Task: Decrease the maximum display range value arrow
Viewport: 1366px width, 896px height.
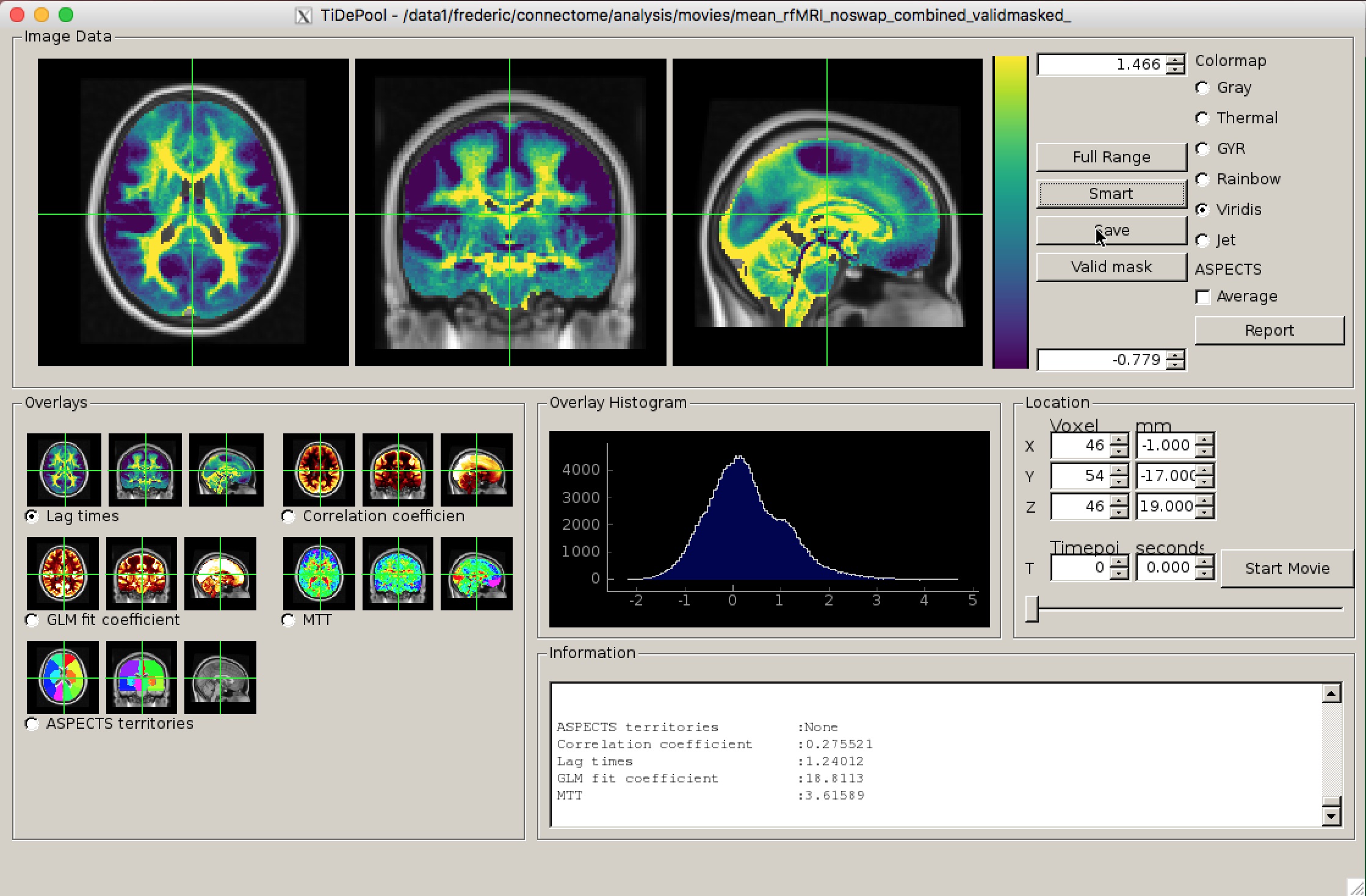Action: pos(1175,69)
